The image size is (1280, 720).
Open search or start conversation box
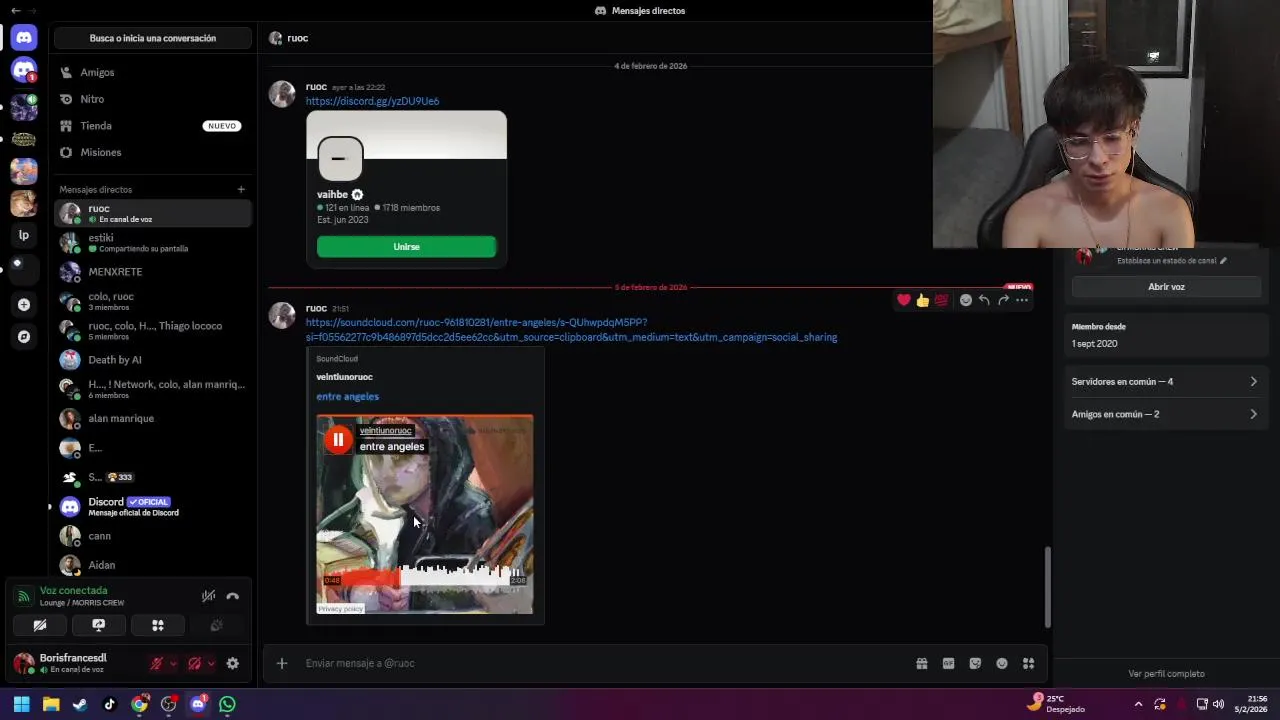(152, 38)
